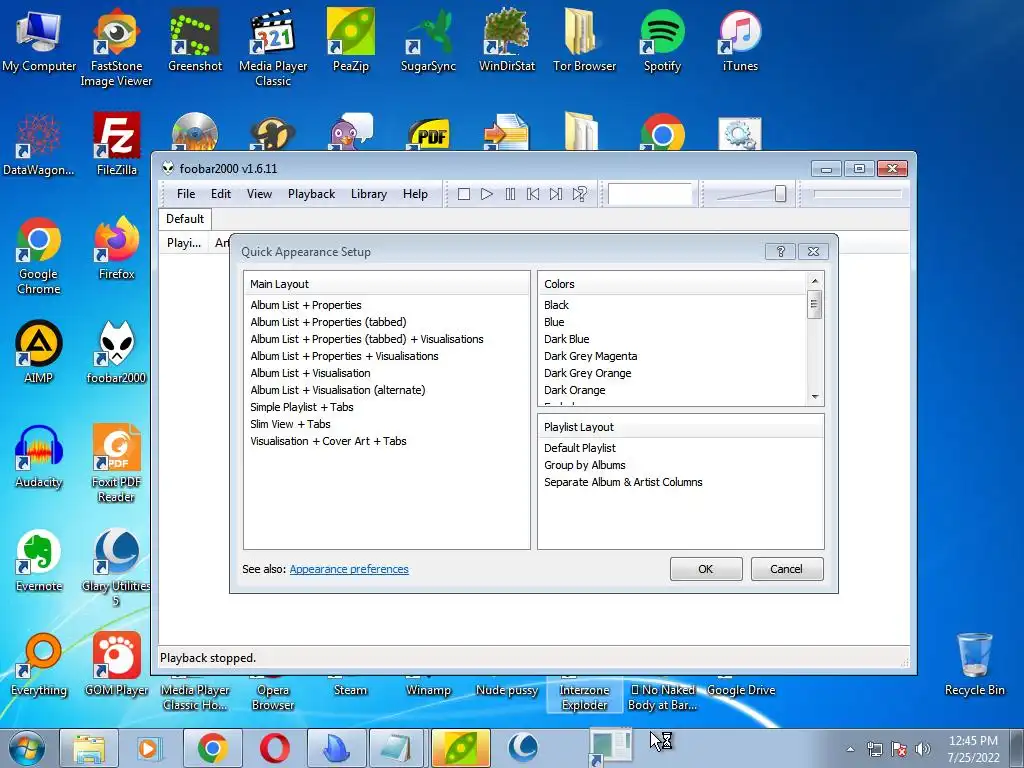Choose Dark Grey Magenta colors
Screen dimensions: 1024x768
(590, 356)
